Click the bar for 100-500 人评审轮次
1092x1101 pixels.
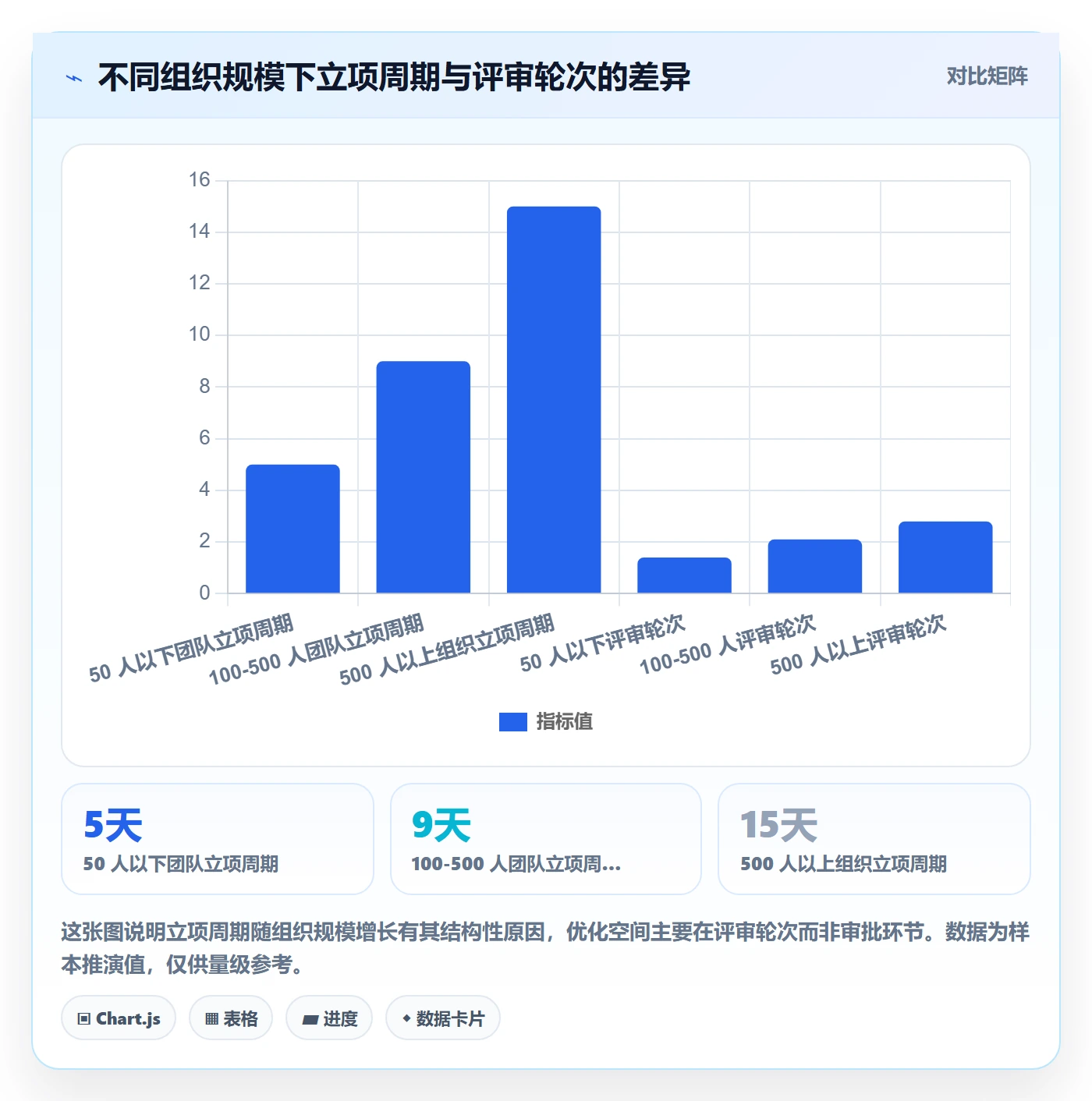[x=814, y=566]
